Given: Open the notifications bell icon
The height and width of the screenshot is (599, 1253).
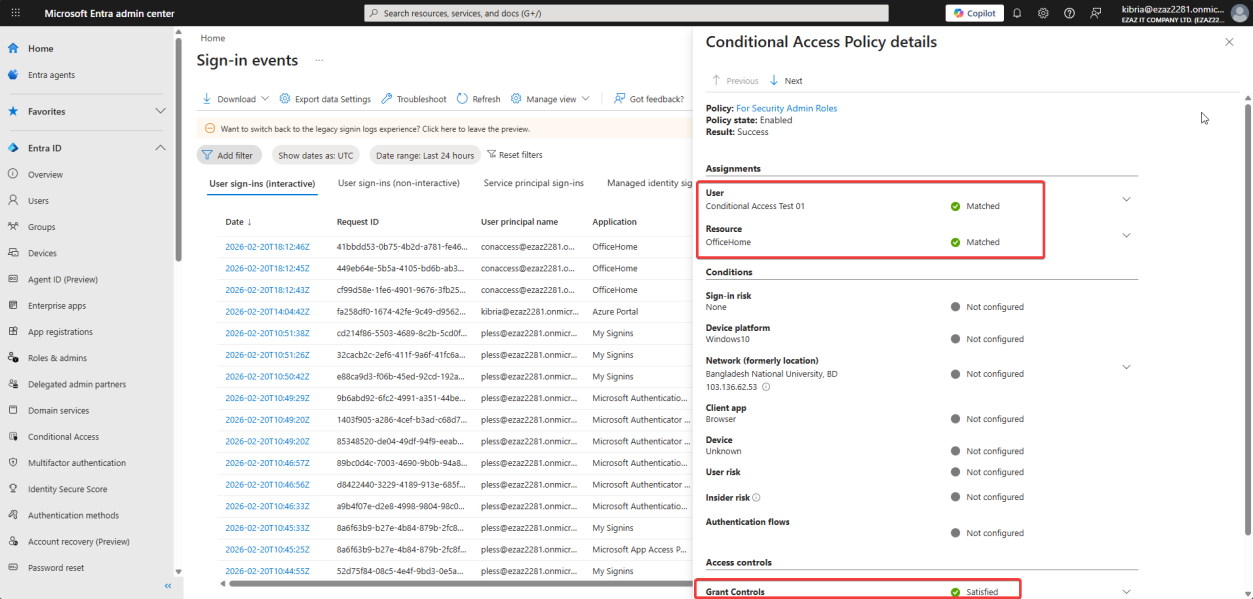Looking at the screenshot, I should coord(1017,13).
